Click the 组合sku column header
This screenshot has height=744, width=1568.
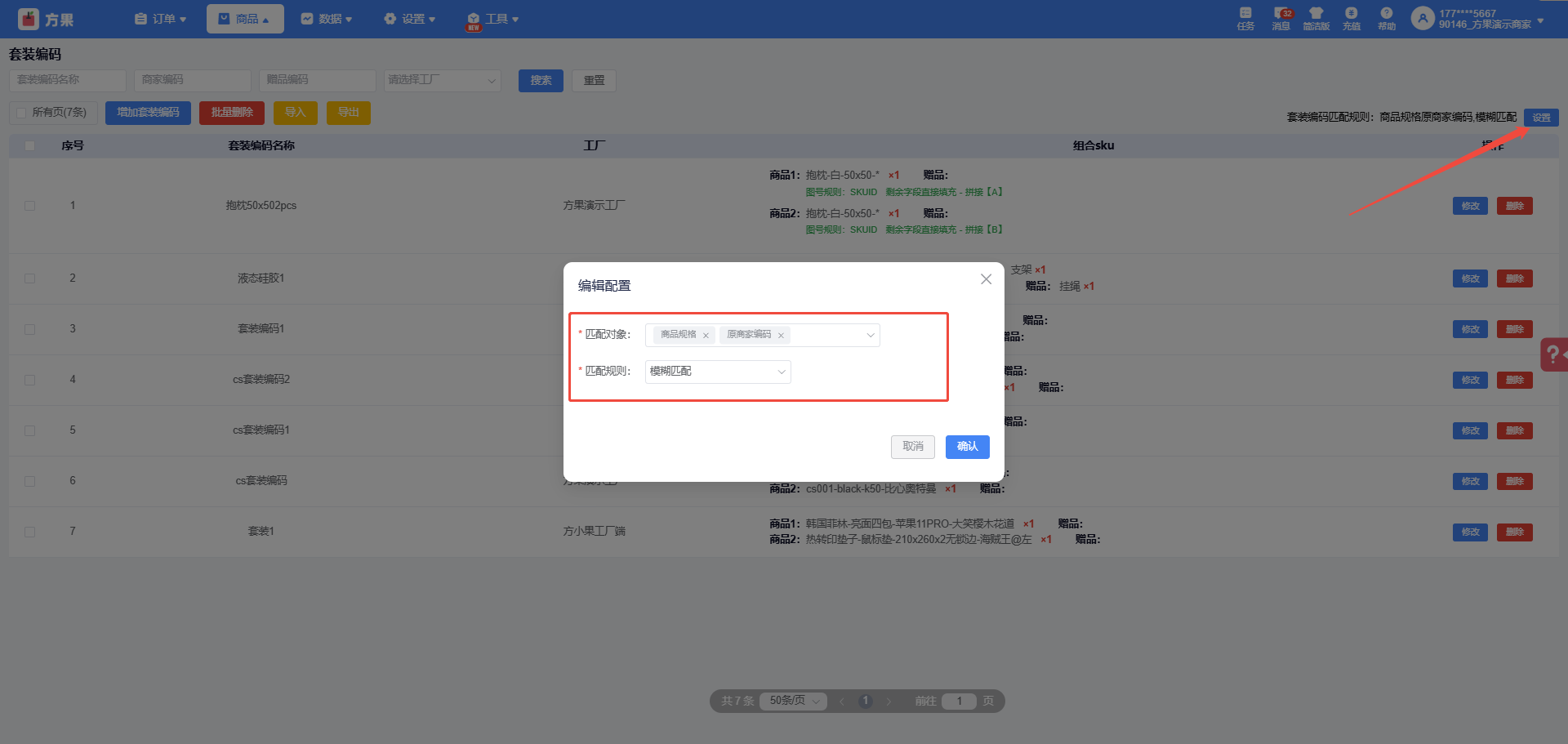(x=1094, y=146)
